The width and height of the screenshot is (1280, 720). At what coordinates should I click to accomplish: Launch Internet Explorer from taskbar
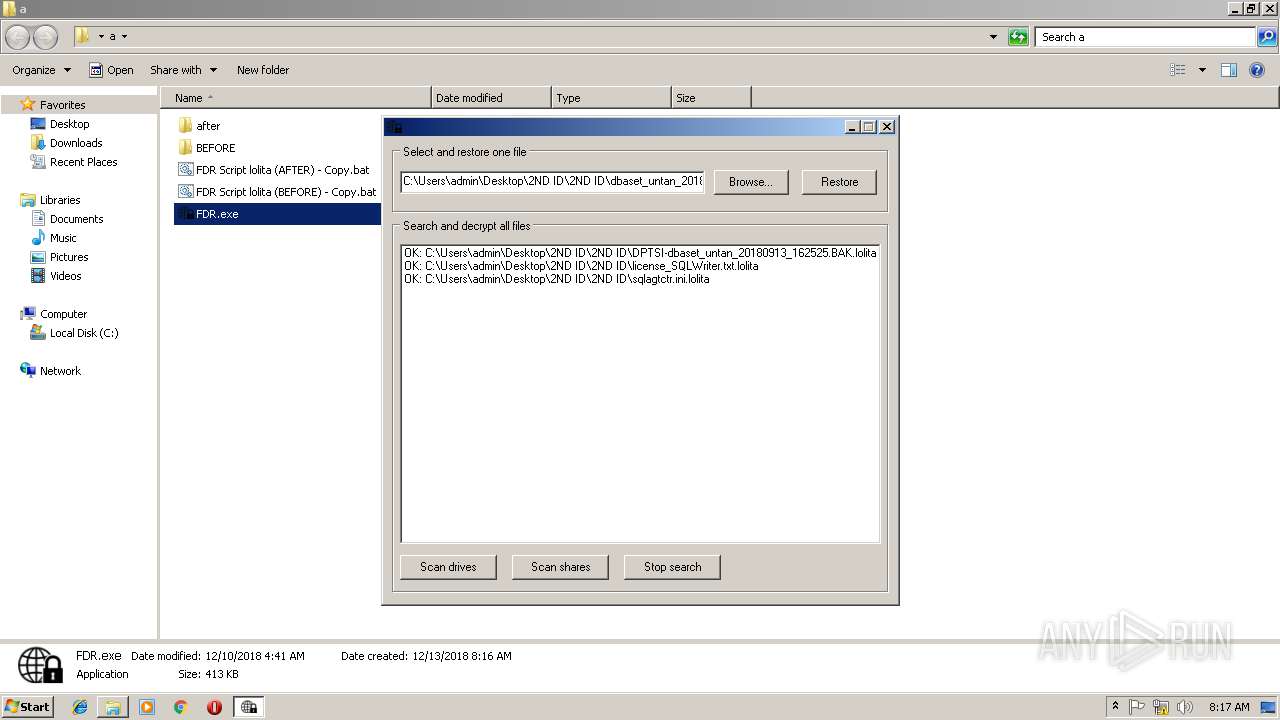[x=80, y=707]
